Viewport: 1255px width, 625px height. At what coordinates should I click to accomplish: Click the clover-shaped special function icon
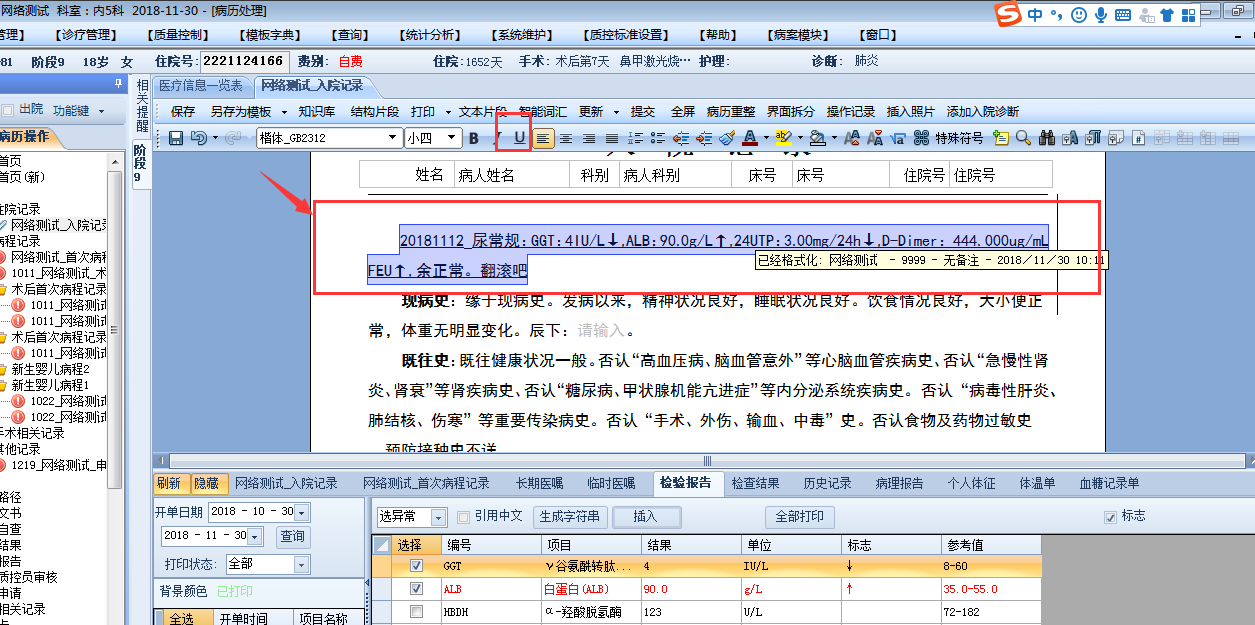point(921,138)
